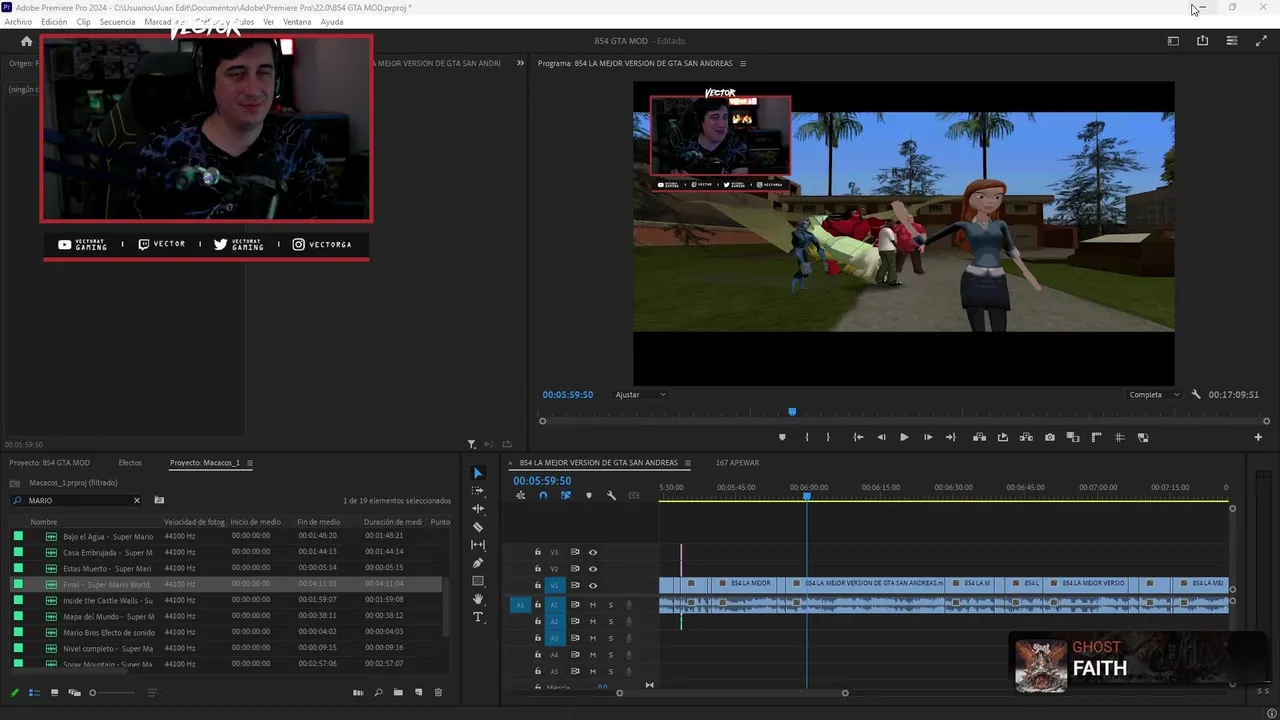Click MARIO search field in Project panel
Viewport: 1280px width, 720px height.
tap(76, 500)
